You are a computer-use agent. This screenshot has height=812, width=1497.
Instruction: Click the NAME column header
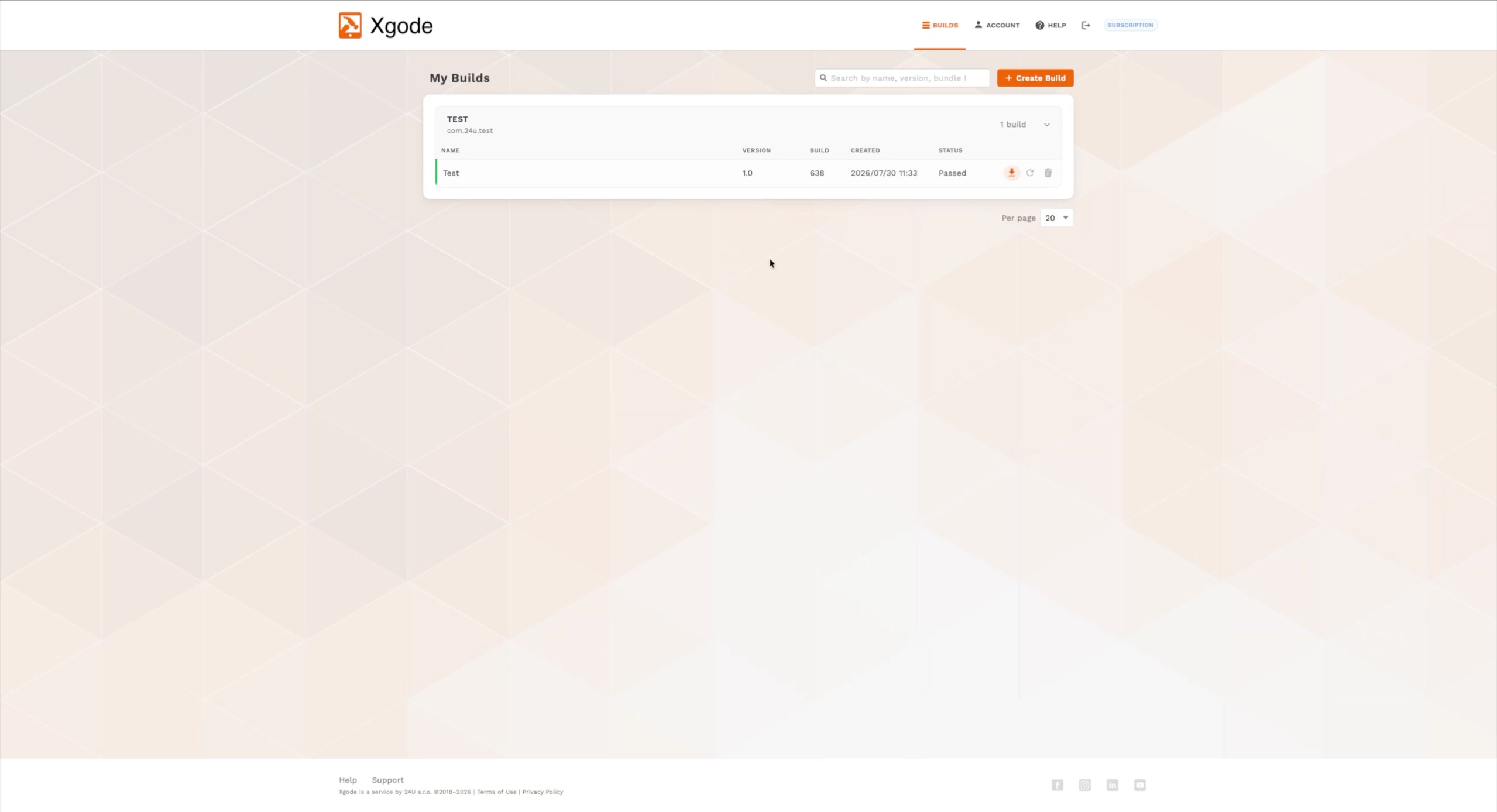point(450,150)
